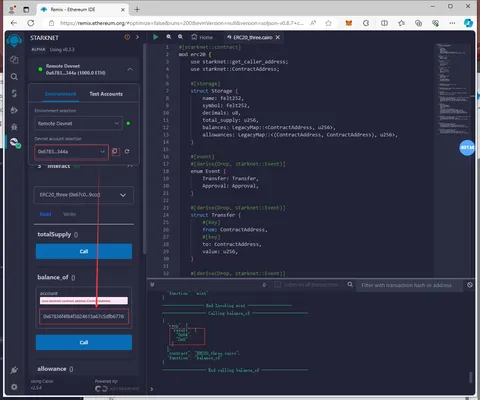Screen dimensions: 480x400
Task: Open the Edge Favorites list icon
Action: pos(401,23)
